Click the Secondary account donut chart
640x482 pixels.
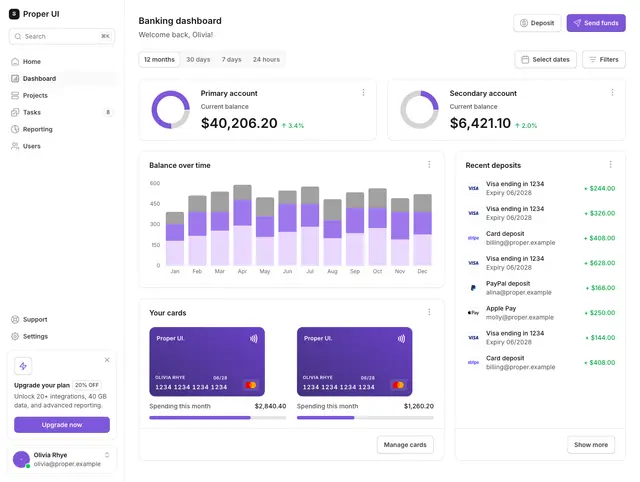pyautogui.click(x=420, y=110)
